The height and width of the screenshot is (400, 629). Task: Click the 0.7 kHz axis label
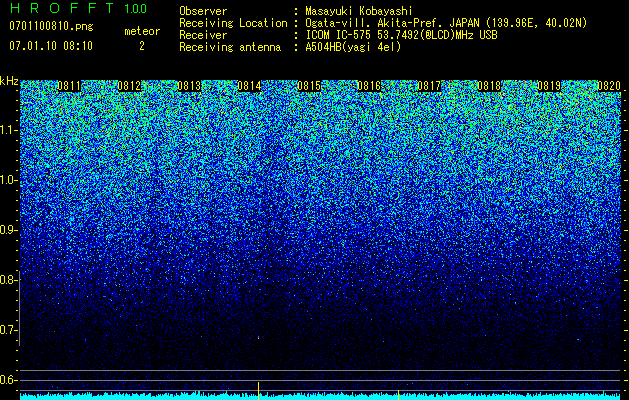coord(8,330)
